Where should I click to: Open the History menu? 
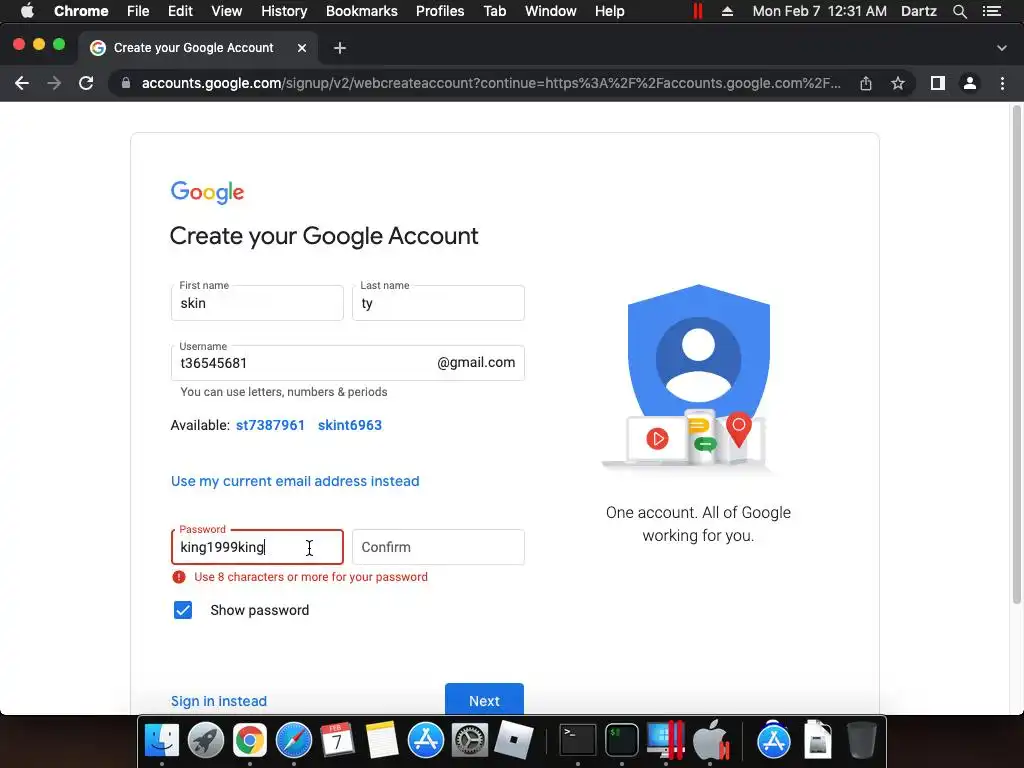(x=284, y=11)
